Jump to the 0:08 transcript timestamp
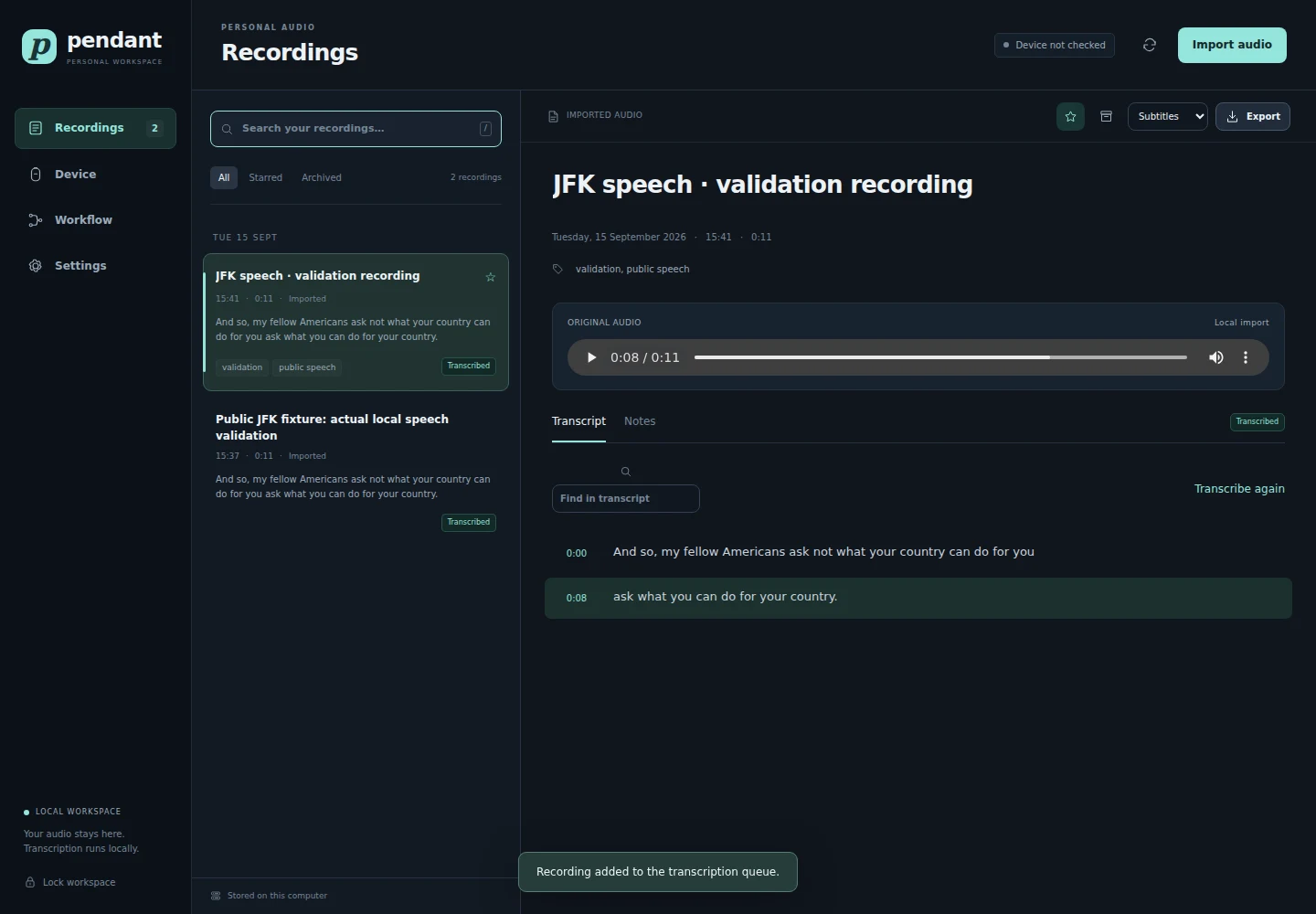 pos(577,598)
